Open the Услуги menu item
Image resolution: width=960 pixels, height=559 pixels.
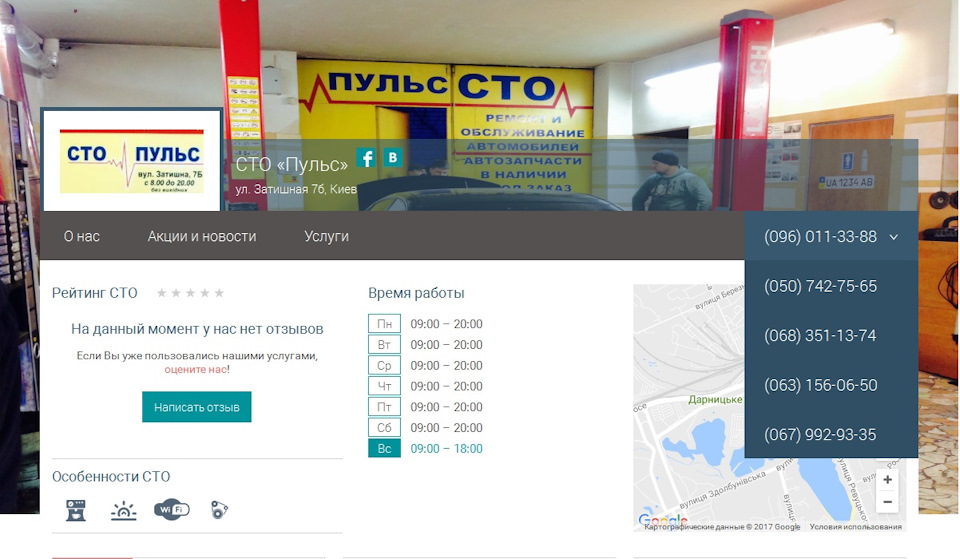tap(326, 236)
